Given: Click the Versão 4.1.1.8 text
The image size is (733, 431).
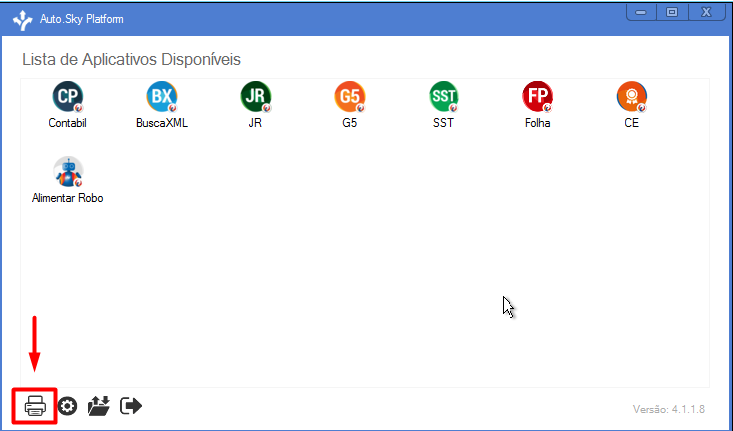Looking at the screenshot, I should [668, 409].
